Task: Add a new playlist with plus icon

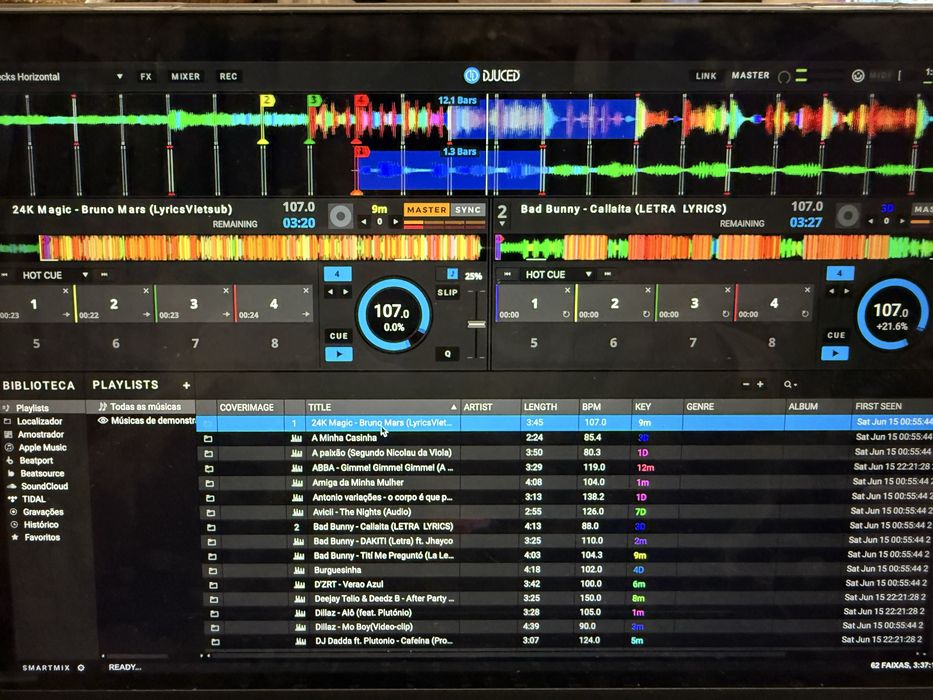Action: click(186, 386)
